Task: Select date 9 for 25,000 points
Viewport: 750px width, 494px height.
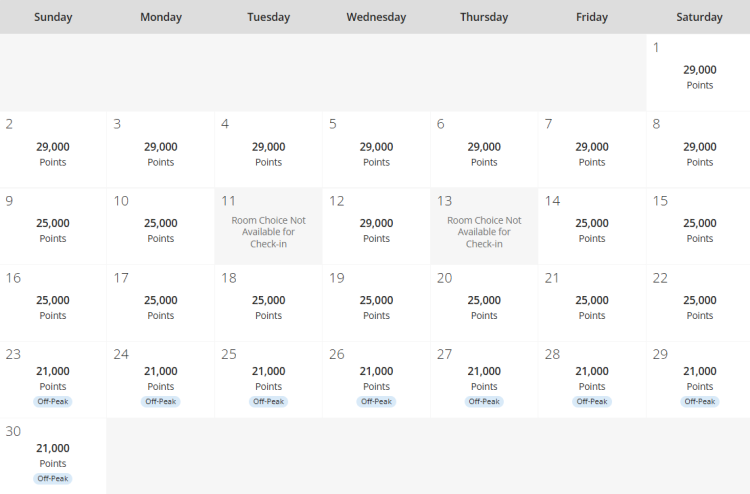Action: [53, 226]
